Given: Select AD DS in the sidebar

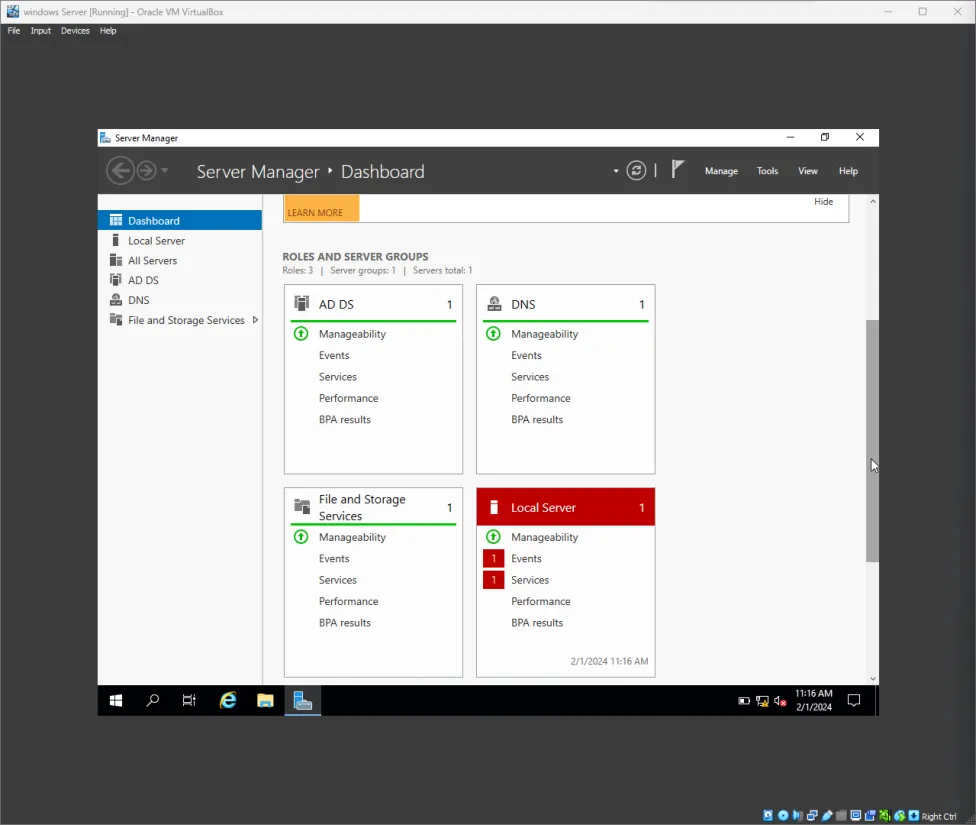Looking at the screenshot, I should [x=180, y=280].
